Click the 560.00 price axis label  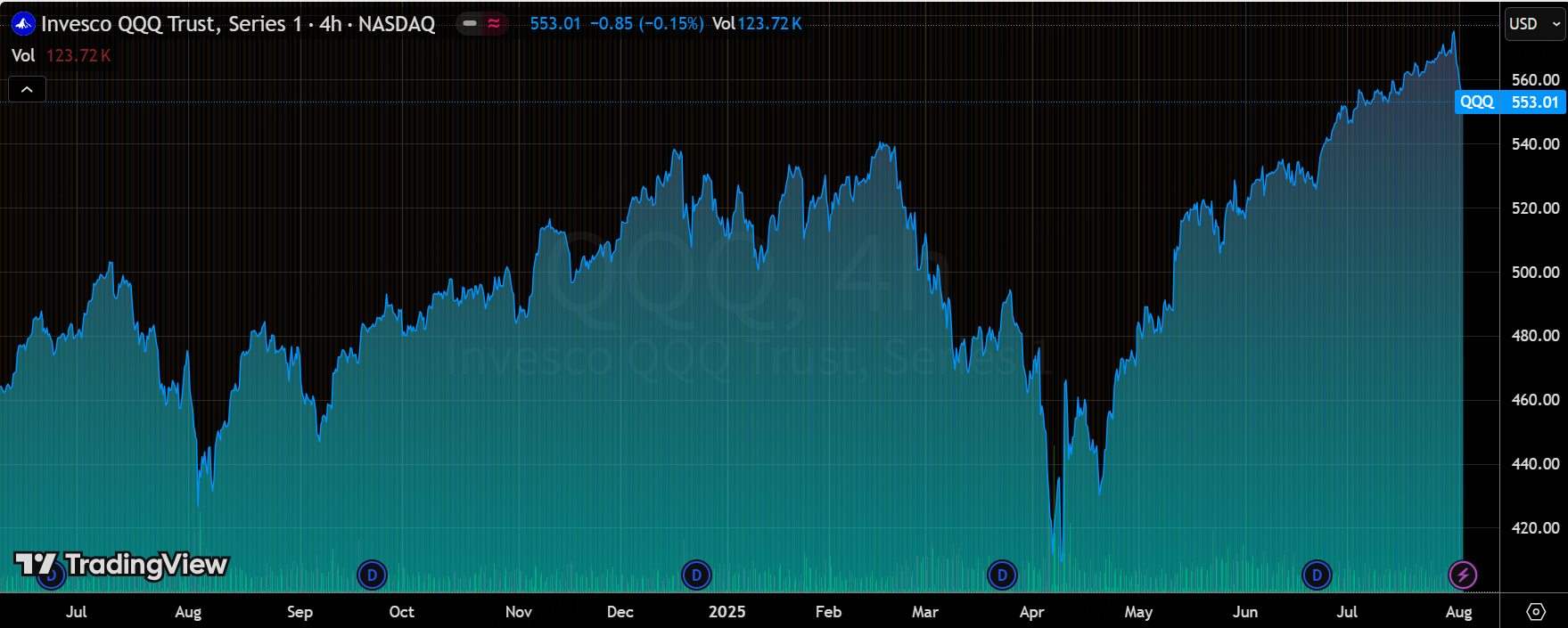tap(1535, 80)
